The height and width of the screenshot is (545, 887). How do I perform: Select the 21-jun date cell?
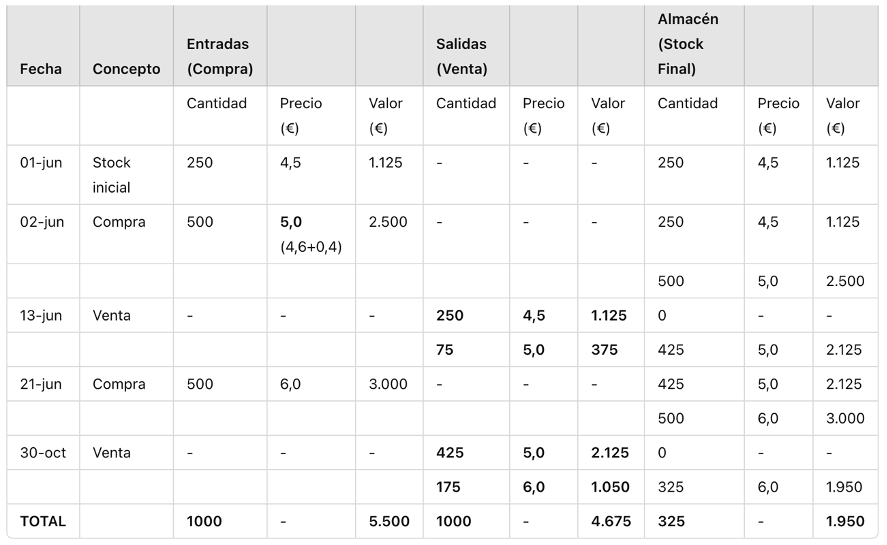coord(41,384)
